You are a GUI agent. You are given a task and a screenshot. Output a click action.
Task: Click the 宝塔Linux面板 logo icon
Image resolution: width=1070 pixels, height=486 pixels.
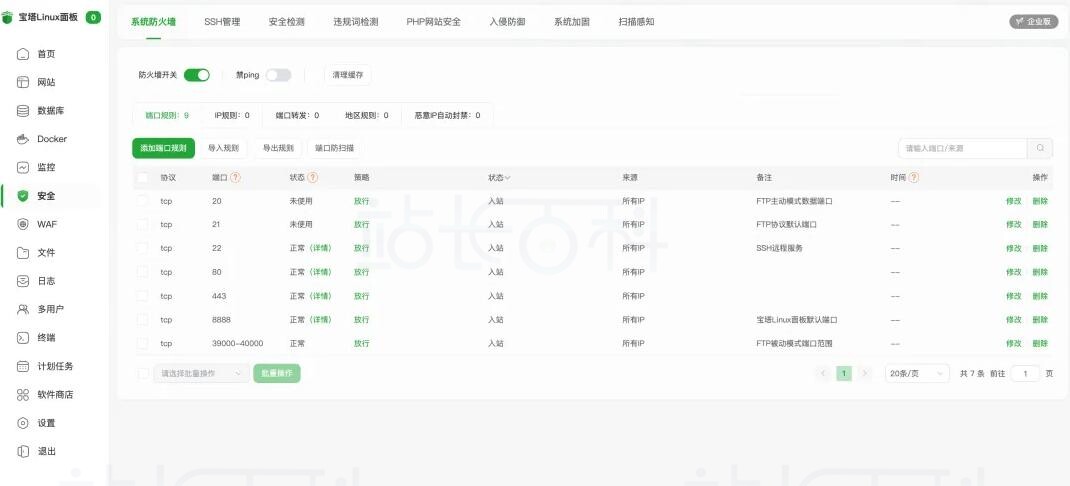coord(8,18)
